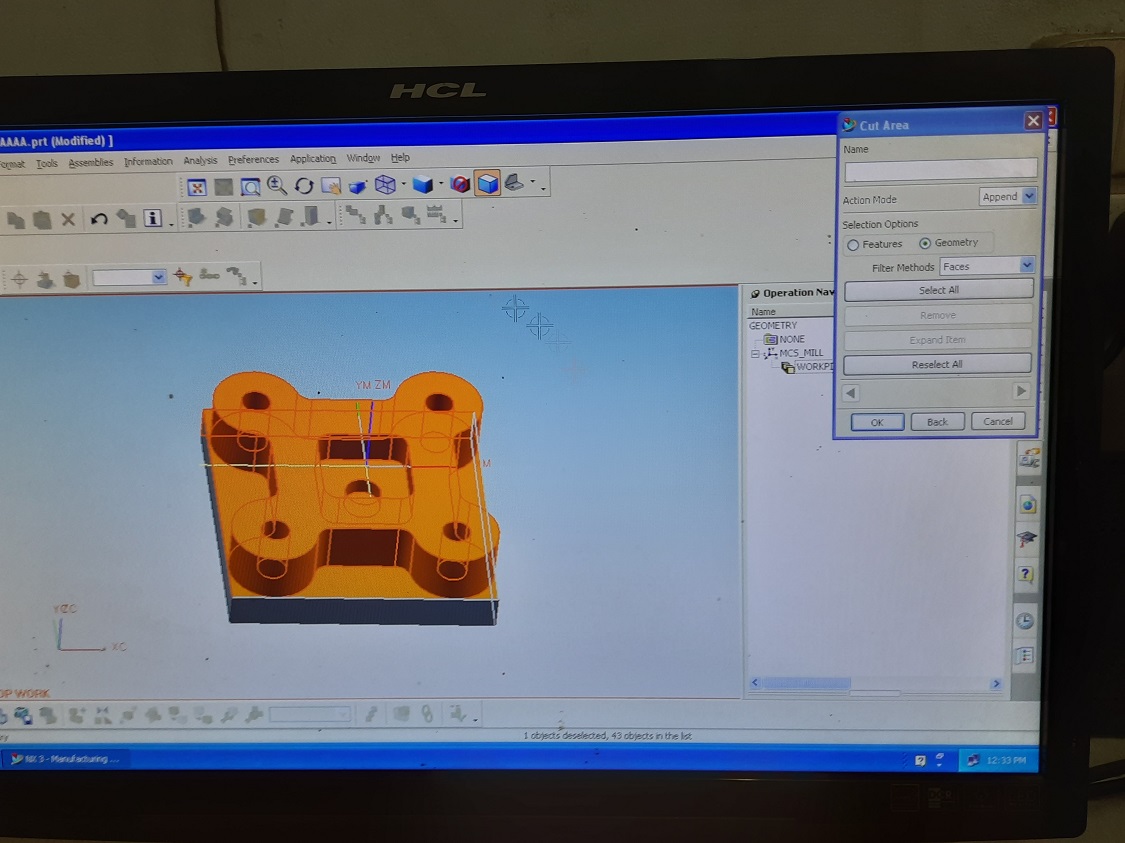Click the Select All button
The image size is (1125, 843).
[938, 290]
